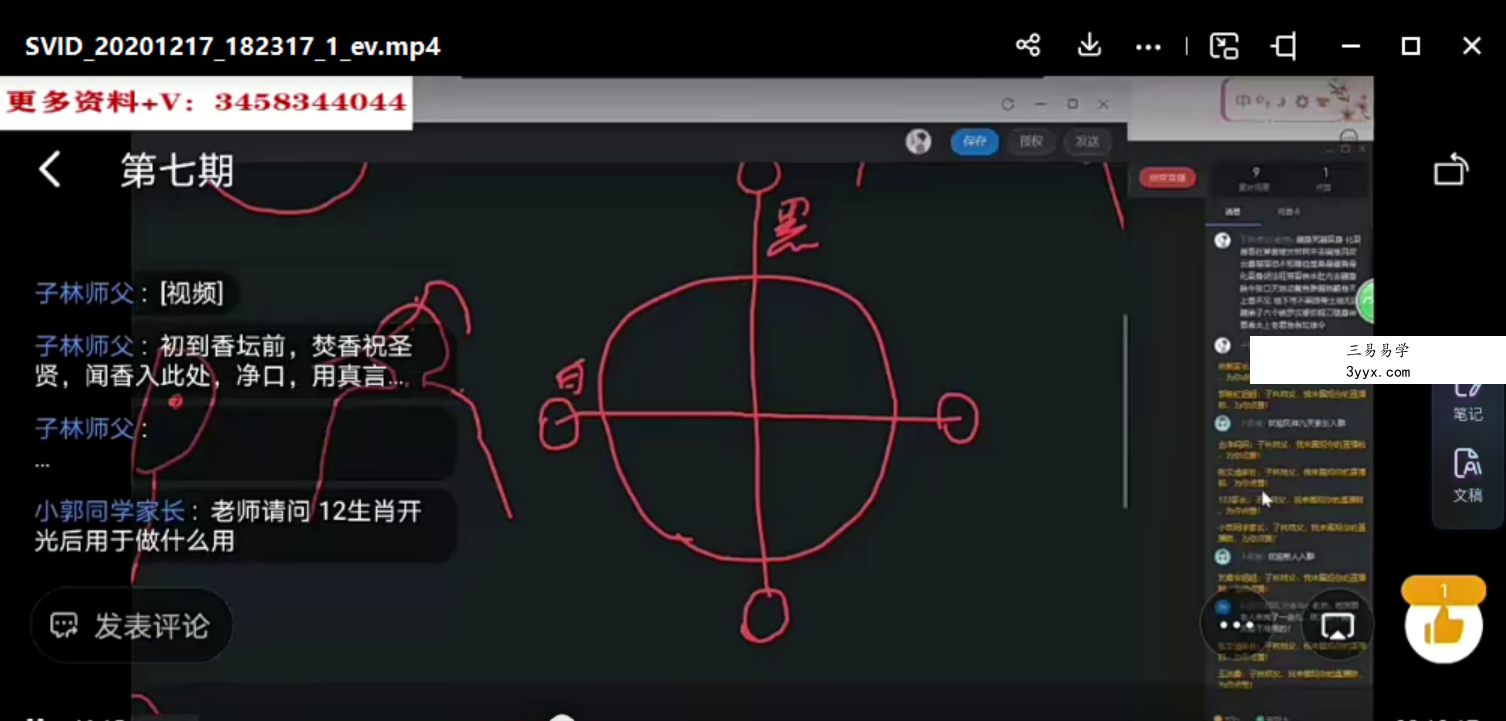Screen dimensions: 1506x721
Task: Click the profile avatar beside 保存
Action: tap(918, 142)
